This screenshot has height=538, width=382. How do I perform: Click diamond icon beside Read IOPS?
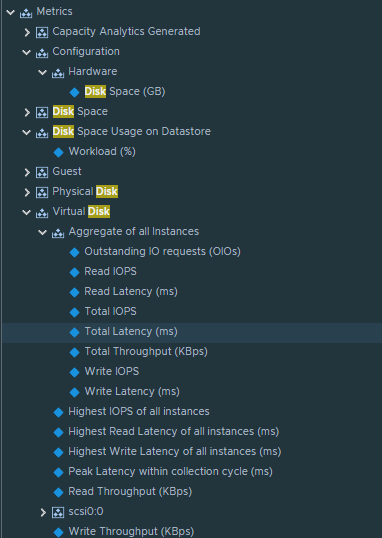click(74, 272)
